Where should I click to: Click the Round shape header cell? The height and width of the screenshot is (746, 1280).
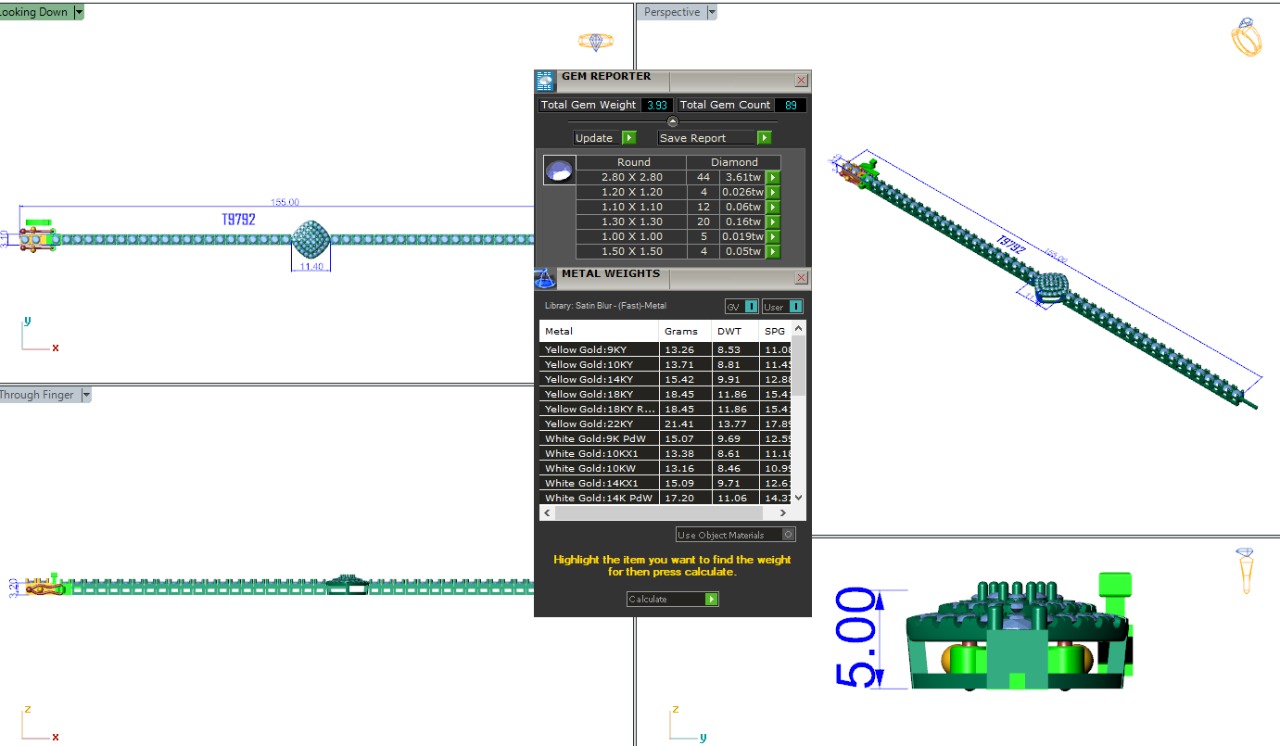[x=633, y=162]
